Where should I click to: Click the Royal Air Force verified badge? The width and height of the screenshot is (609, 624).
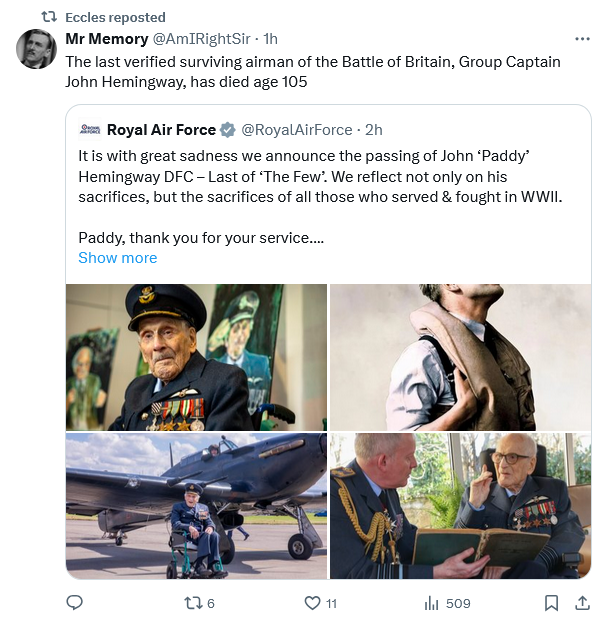click(228, 130)
